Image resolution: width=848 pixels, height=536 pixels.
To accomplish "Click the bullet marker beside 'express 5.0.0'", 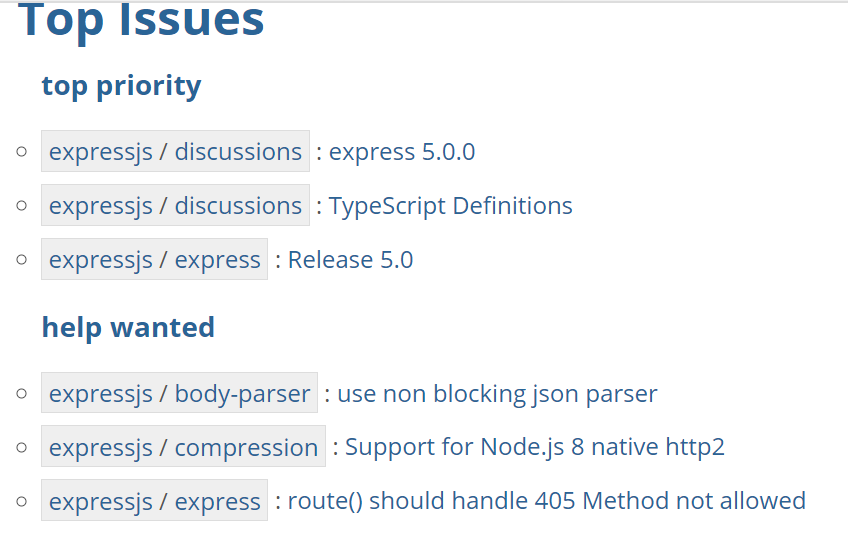I will (22, 151).
